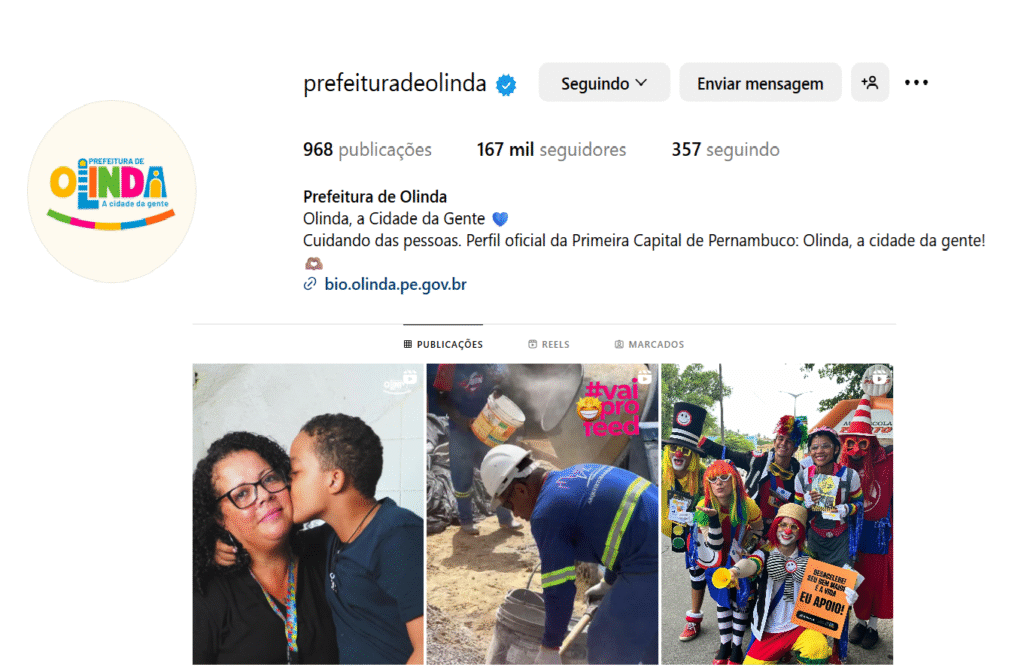This screenshot has height=670, width=1024.
Task: View the 357 seguindo list
Action: coord(726,150)
